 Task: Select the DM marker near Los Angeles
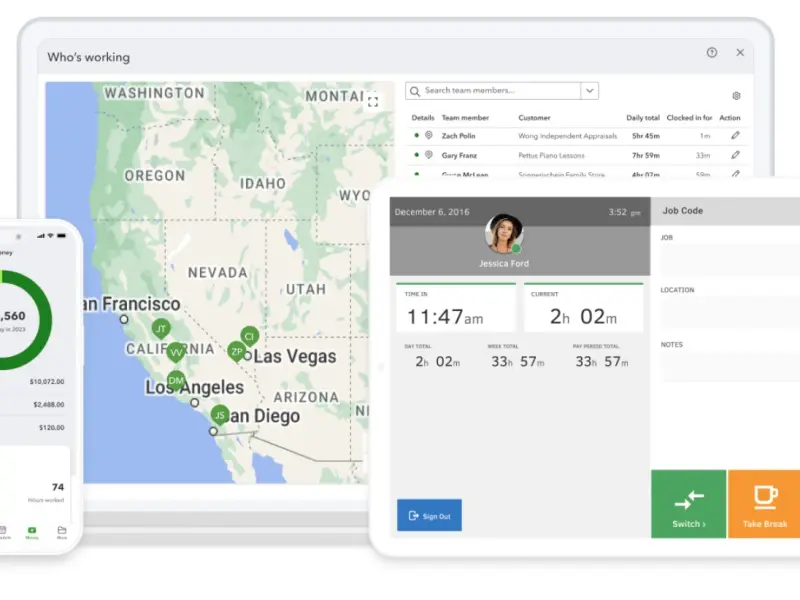coord(176,381)
